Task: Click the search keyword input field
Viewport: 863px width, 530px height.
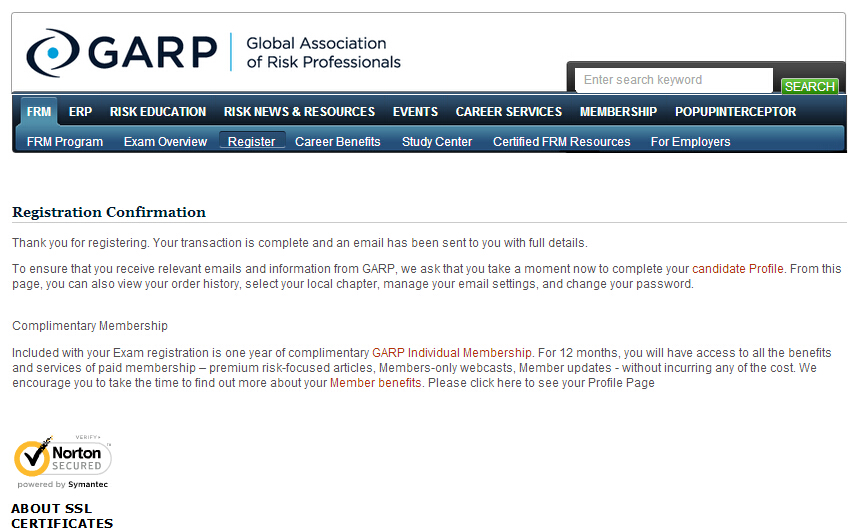Action: 675,80
